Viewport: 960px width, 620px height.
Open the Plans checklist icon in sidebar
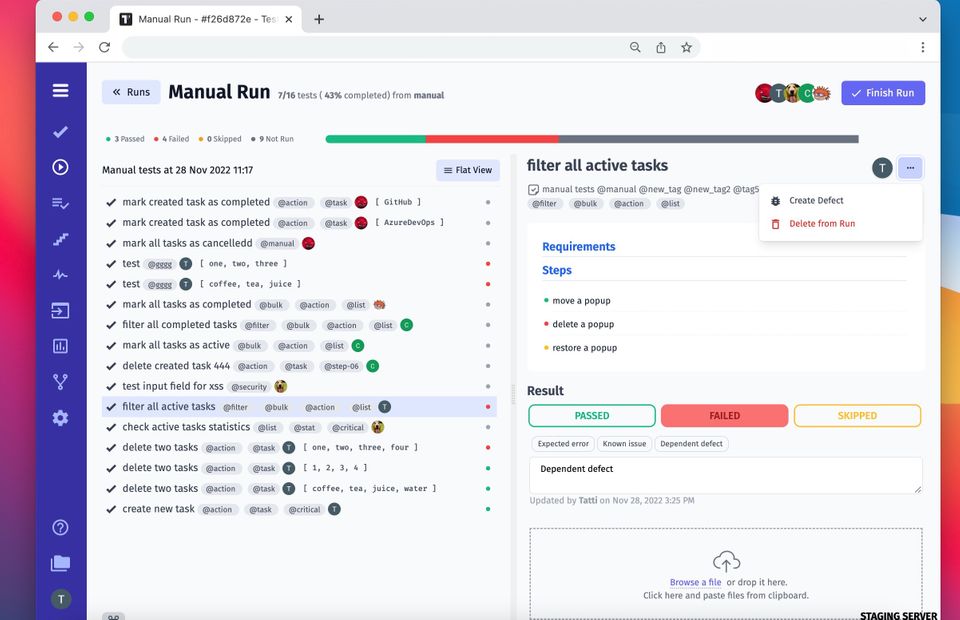60,203
